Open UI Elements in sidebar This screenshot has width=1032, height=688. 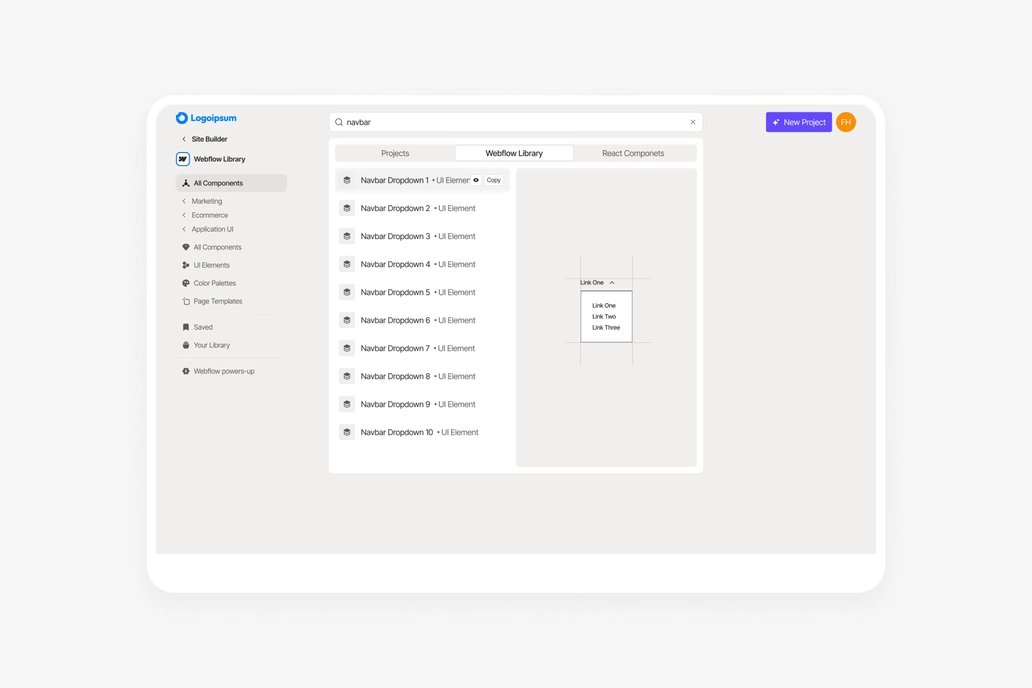click(206, 265)
